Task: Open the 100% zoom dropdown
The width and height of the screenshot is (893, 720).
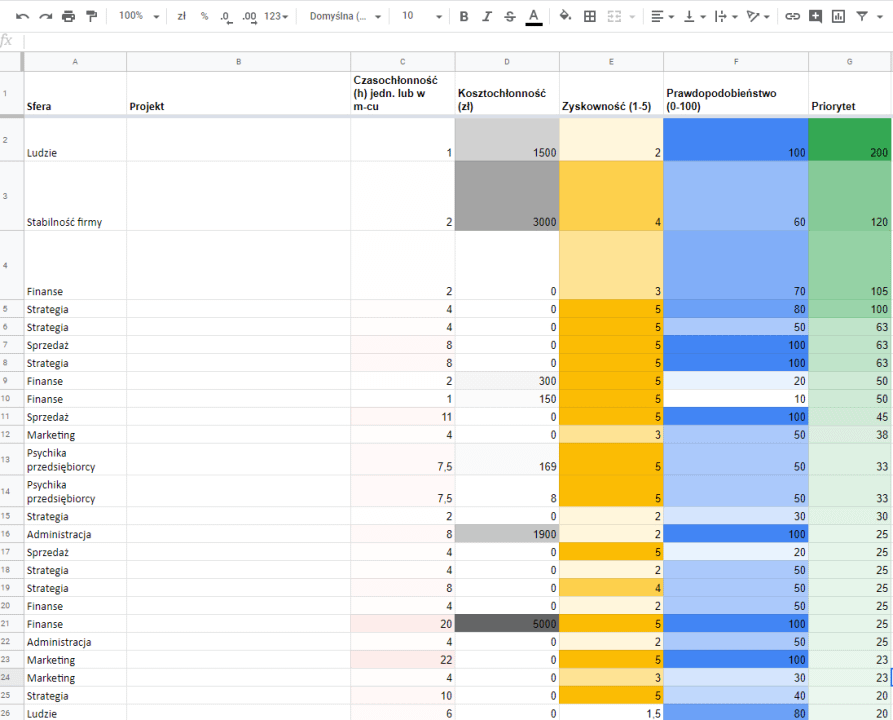Action: pos(138,16)
